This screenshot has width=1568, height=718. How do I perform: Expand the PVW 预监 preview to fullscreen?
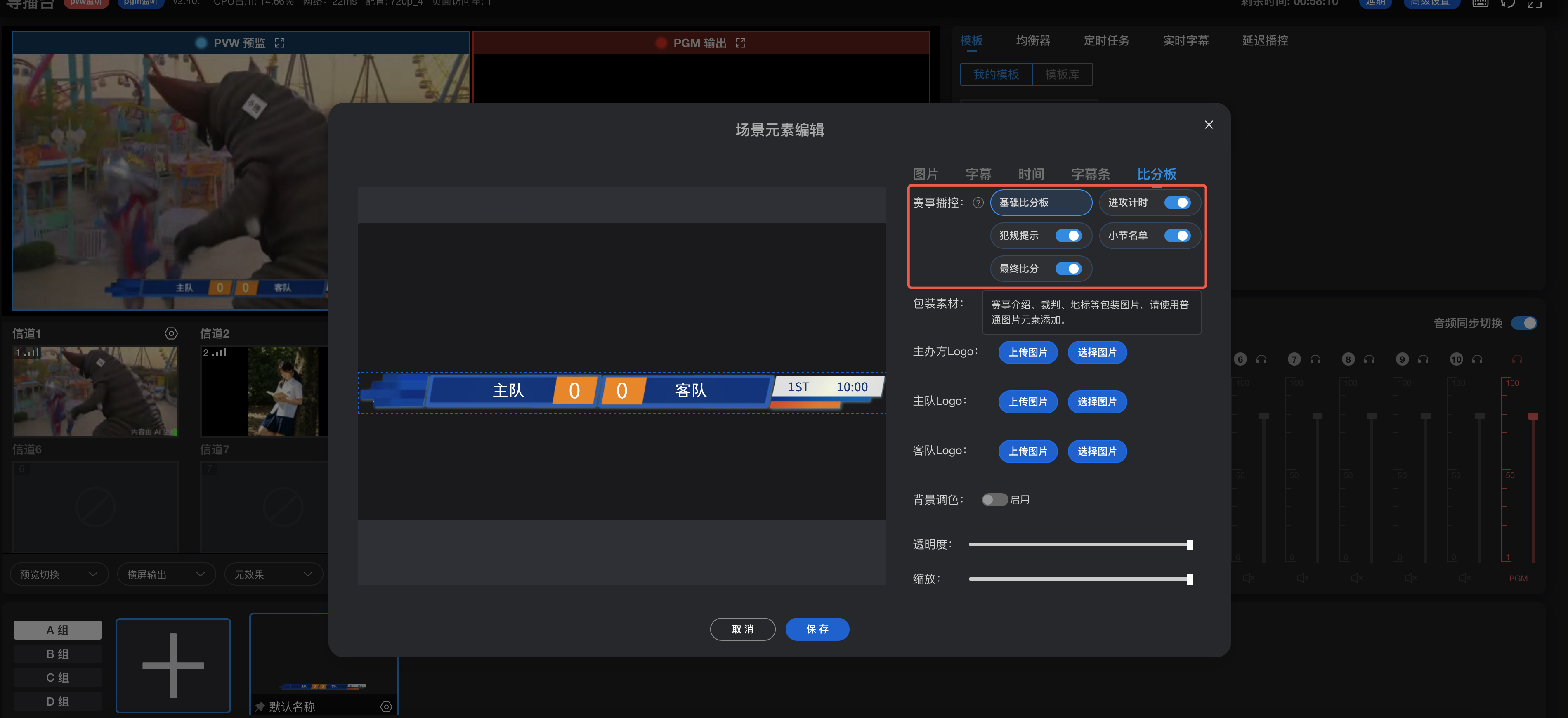point(279,43)
